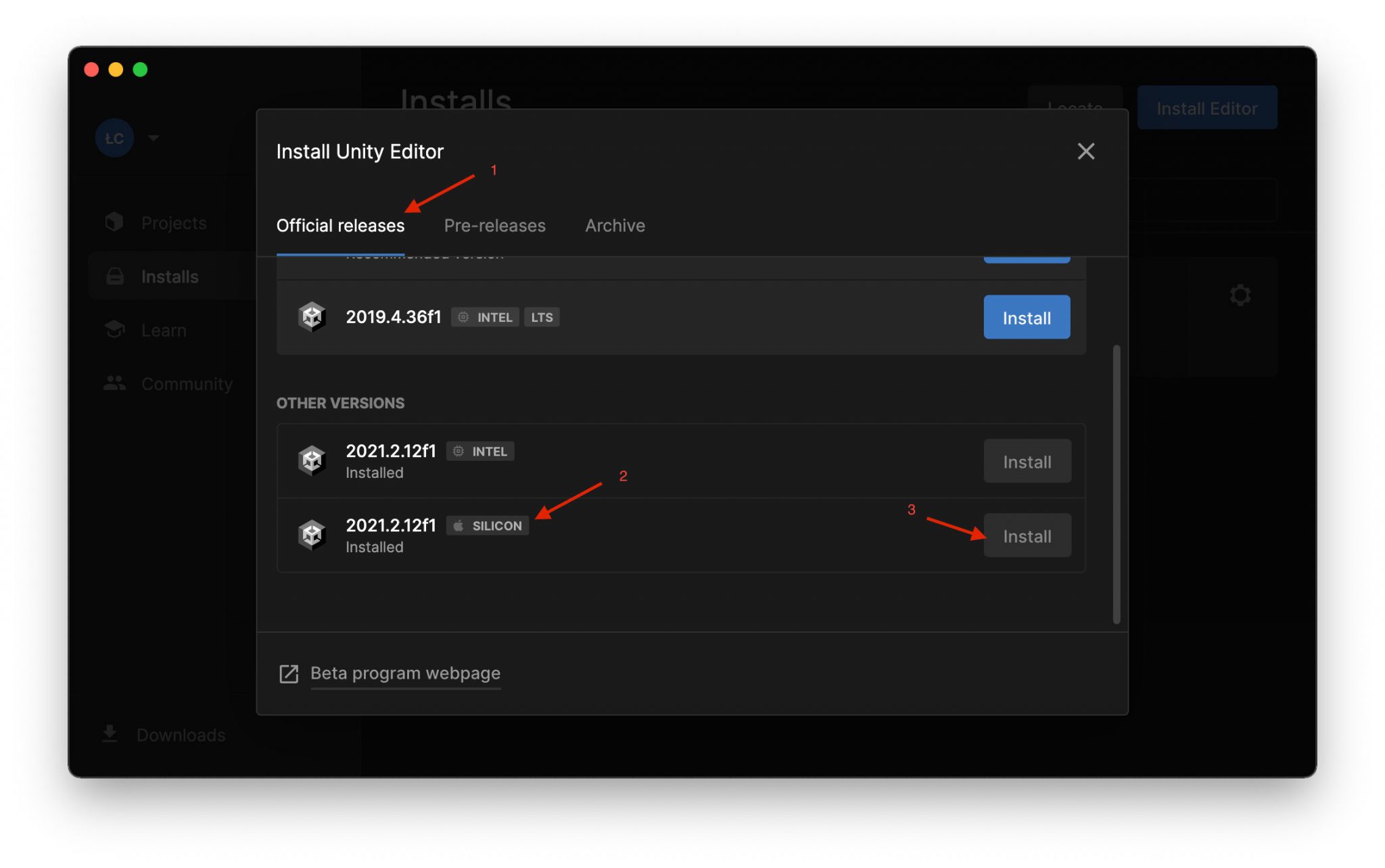Select the LTS badge on 2019.4.36f1
The image size is (1385, 868).
coord(542,317)
